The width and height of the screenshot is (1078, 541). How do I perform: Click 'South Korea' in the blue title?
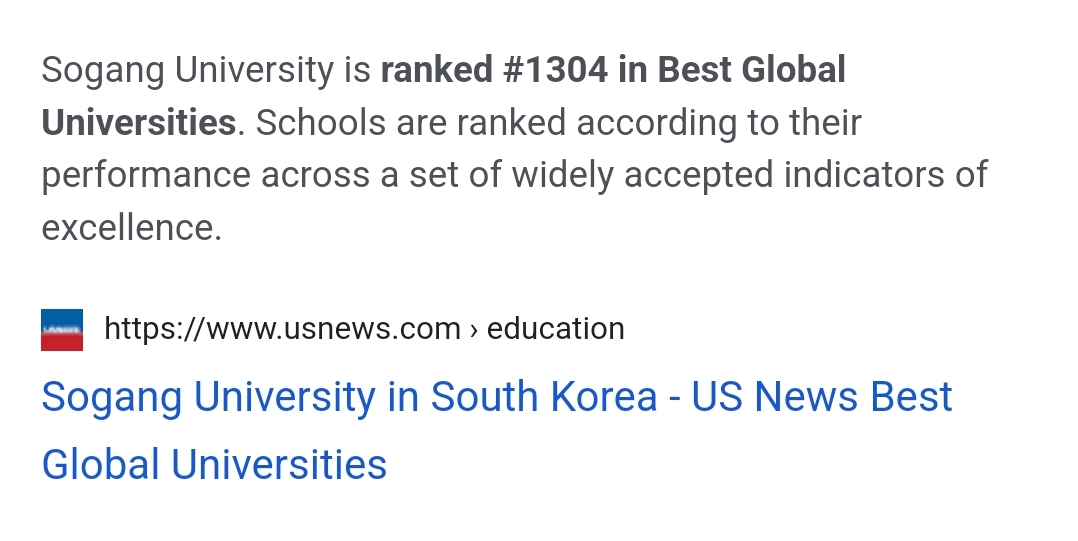[544, 398]
